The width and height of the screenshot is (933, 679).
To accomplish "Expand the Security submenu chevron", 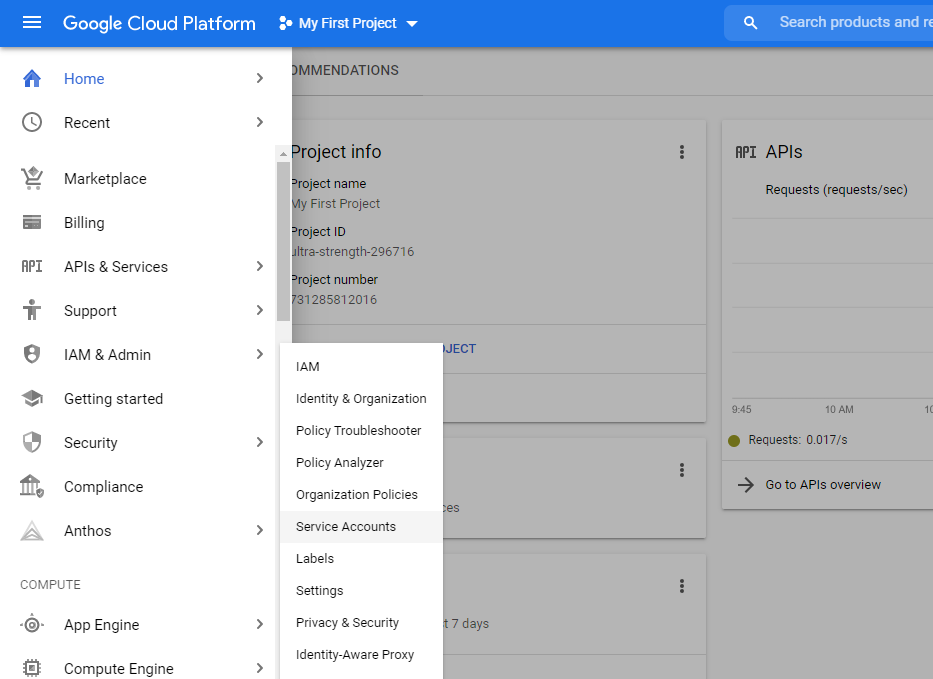I will [x=259, y=442].
